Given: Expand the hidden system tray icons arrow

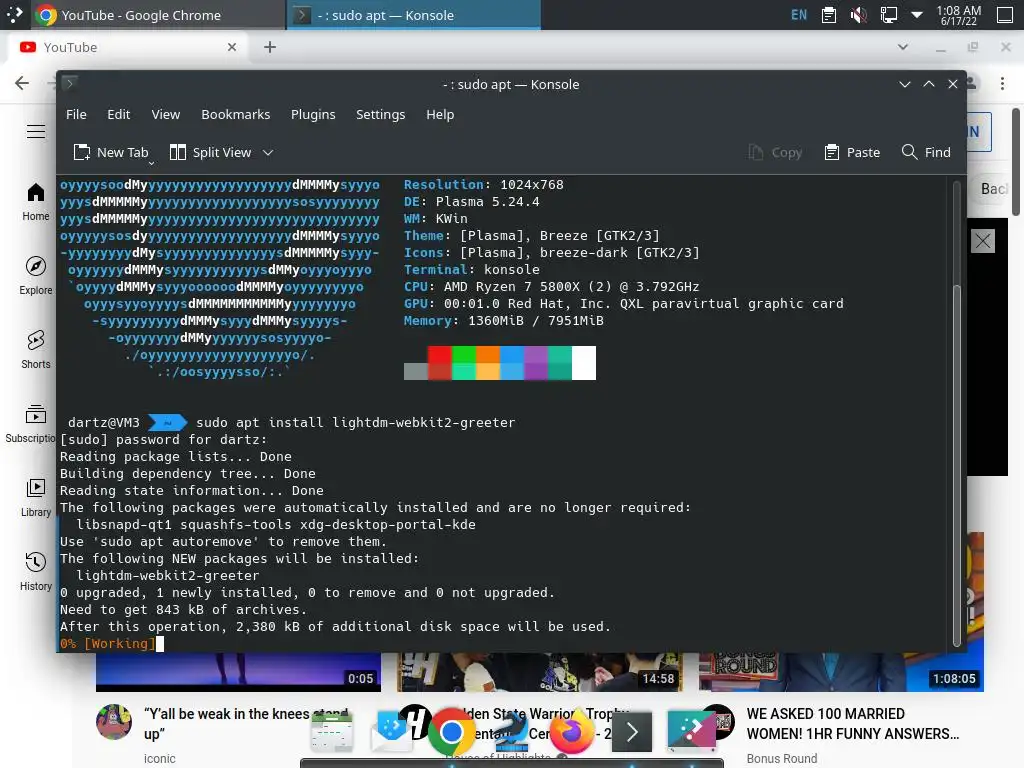Looking at the screenshot, I should (x=917, y=14).
